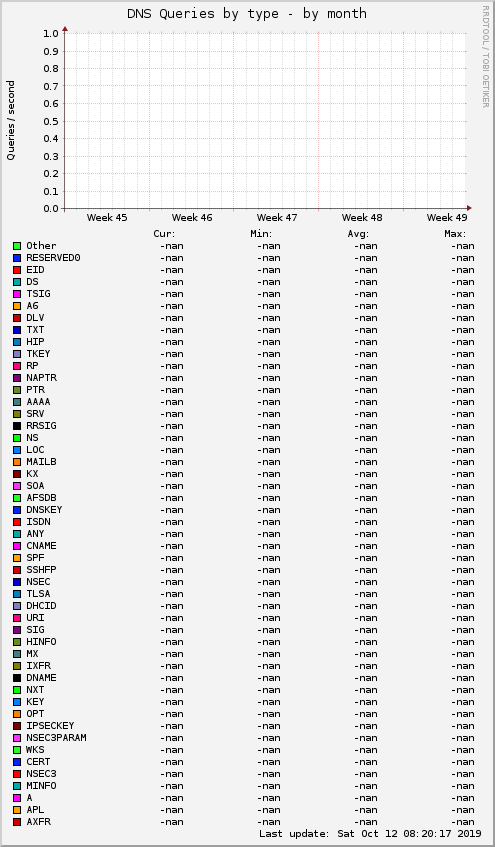Click the AFSDB legend label

[x=41, y=498]
